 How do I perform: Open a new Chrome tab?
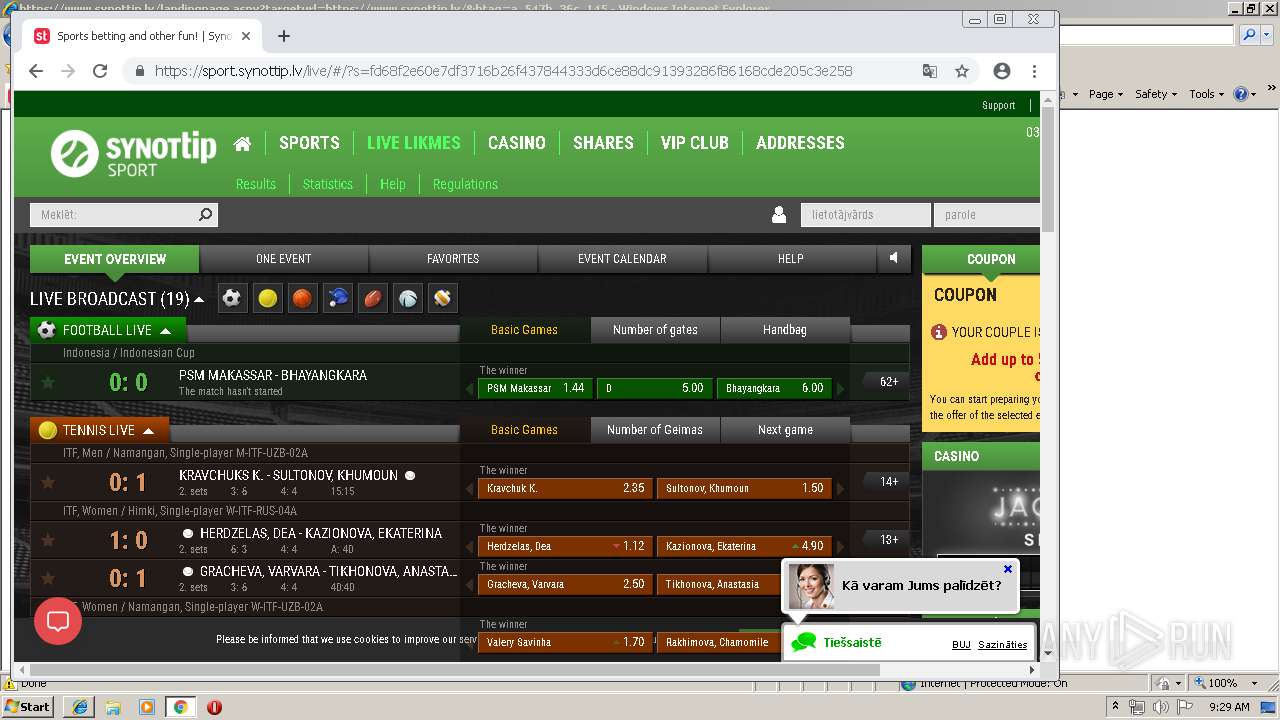(284, 36)
